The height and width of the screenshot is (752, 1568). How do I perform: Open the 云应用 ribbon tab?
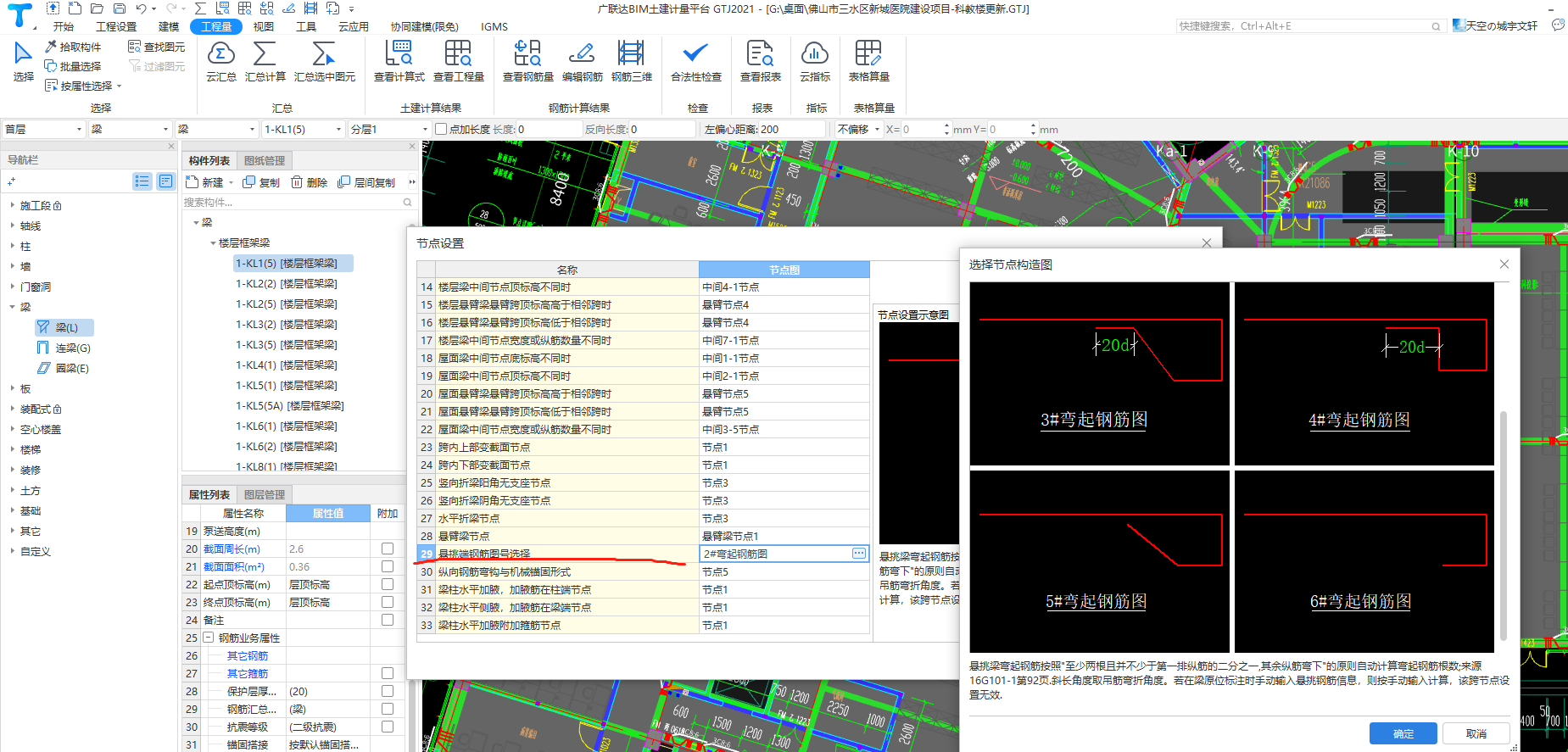[x=354, y=26]
